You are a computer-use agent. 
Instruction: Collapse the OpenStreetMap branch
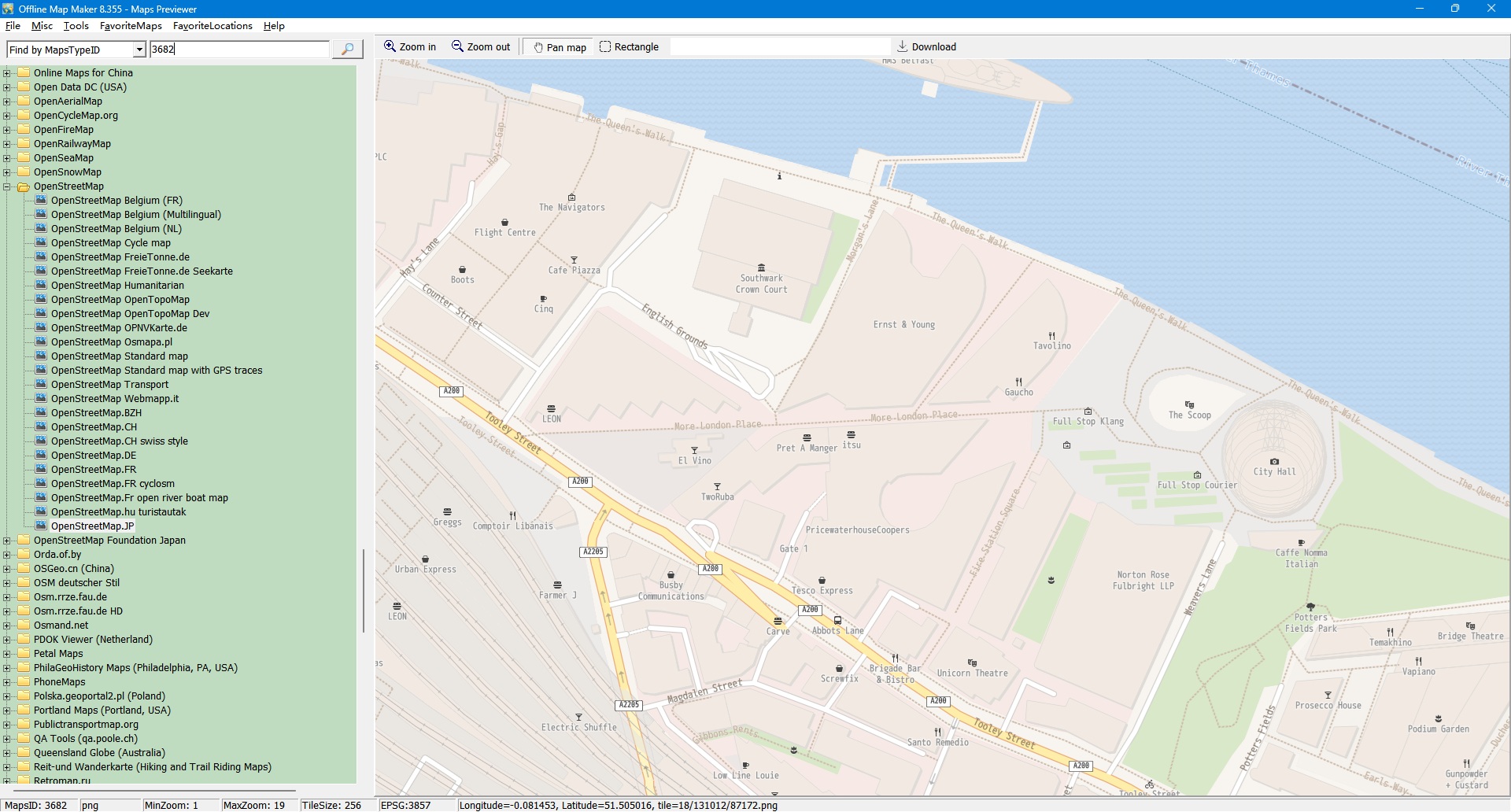click(6, 186)
